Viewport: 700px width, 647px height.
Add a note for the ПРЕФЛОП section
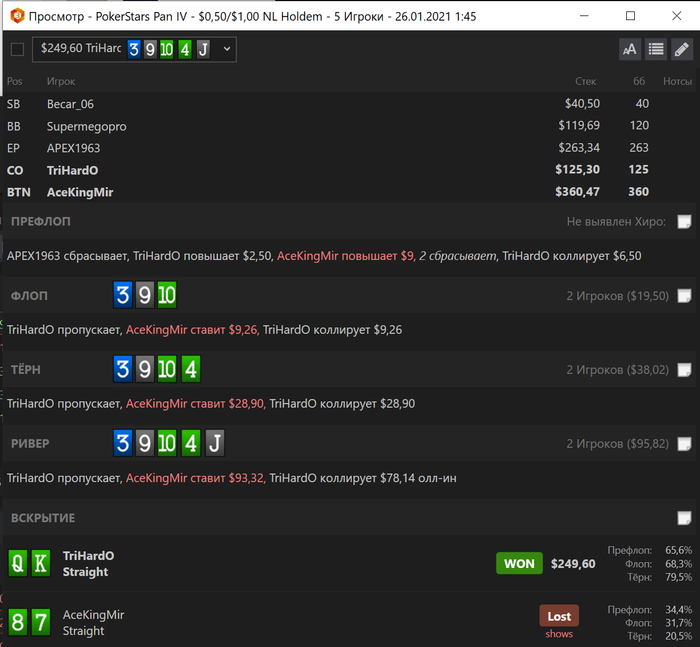[x=684, y=221]
